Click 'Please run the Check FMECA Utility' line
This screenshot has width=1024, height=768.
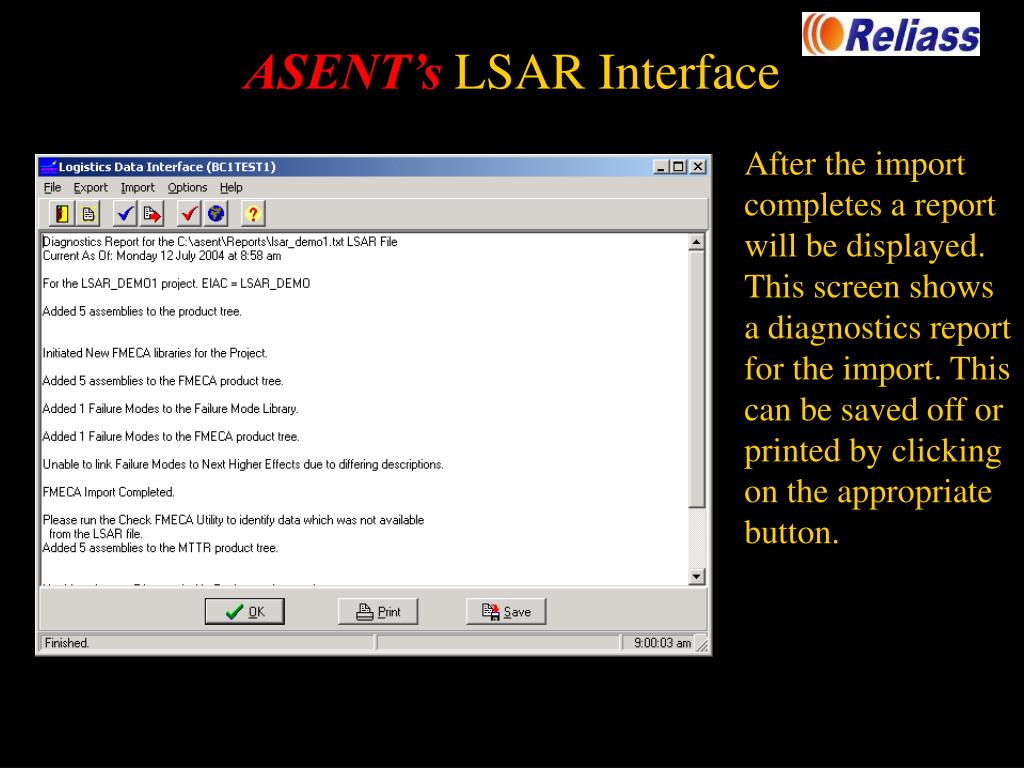pyautogui.click(x=233, y=520)
